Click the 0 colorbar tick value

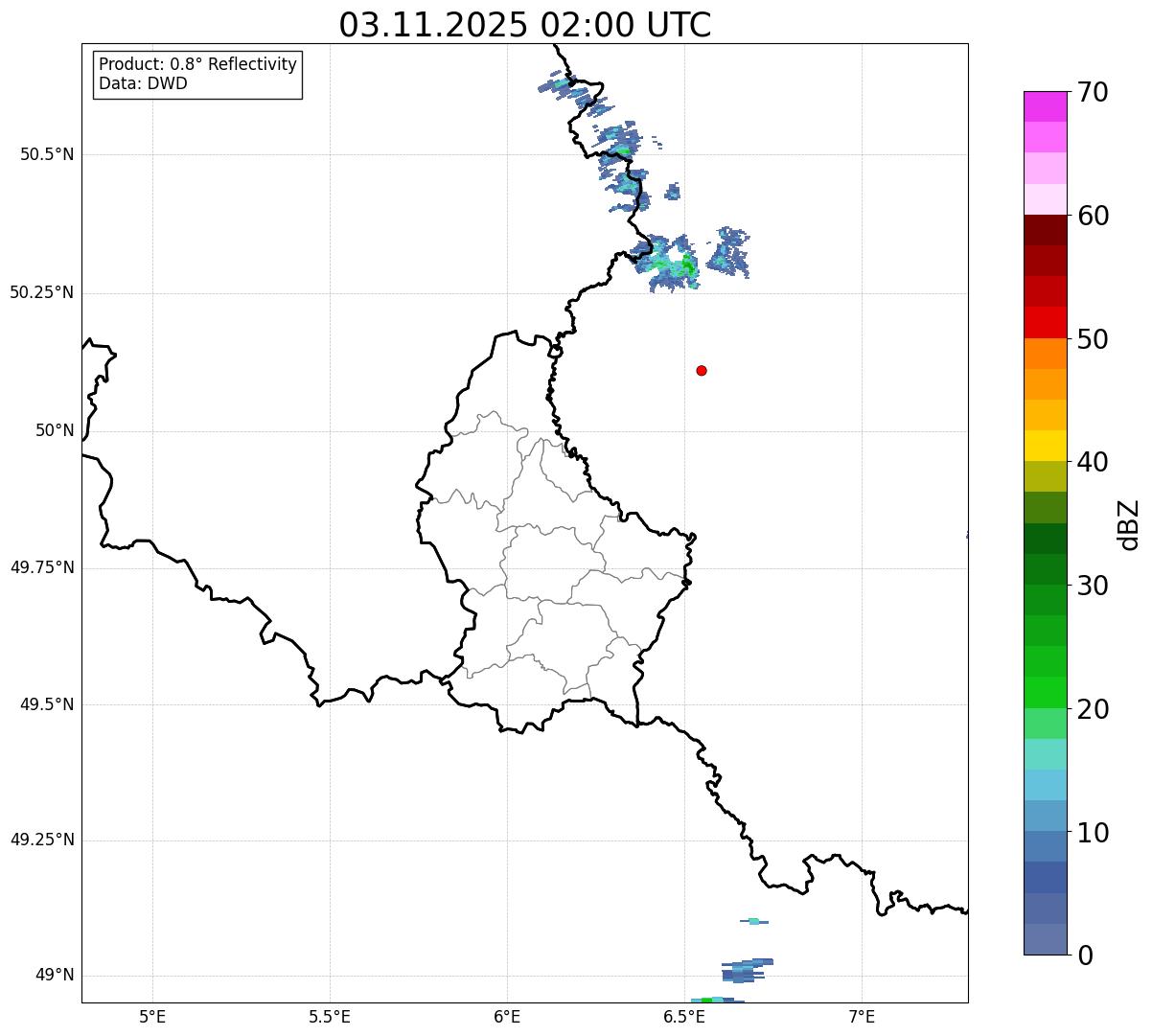[1084, 955]
